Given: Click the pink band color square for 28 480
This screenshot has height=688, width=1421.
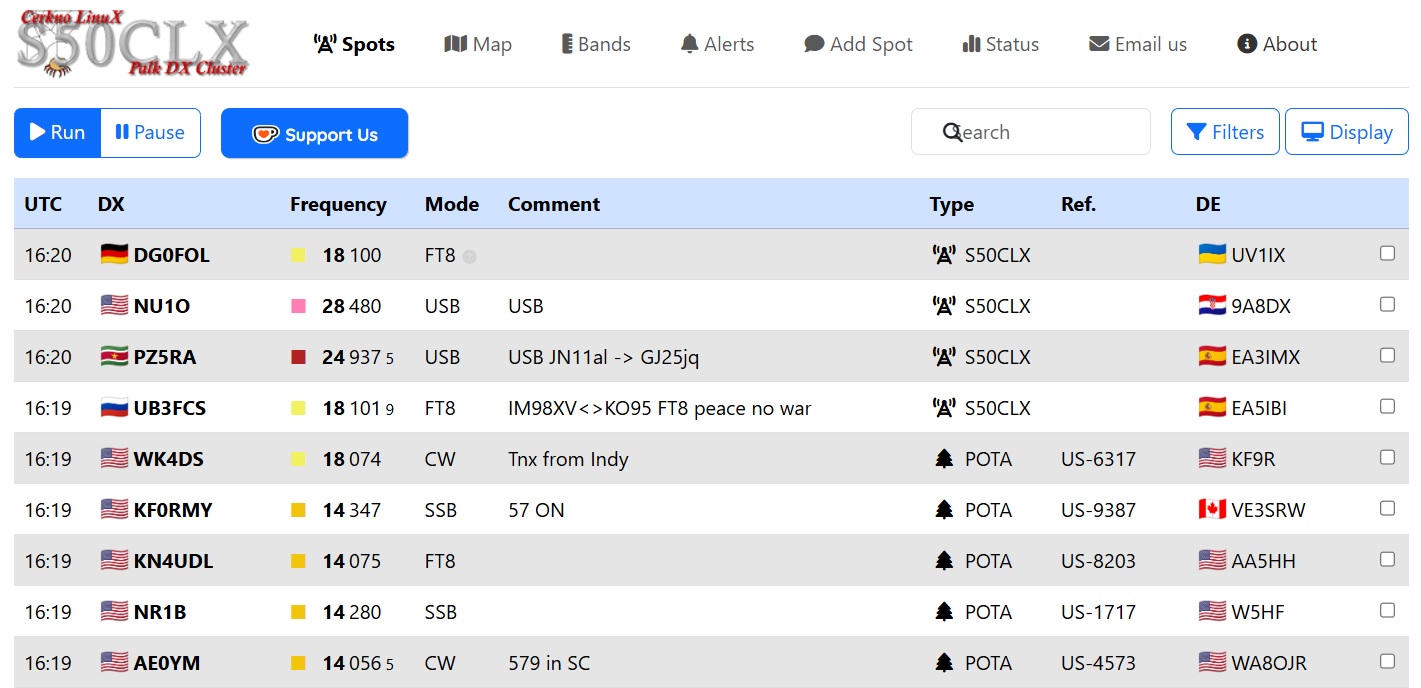Looking at the screenshot, I should (298, 306).
